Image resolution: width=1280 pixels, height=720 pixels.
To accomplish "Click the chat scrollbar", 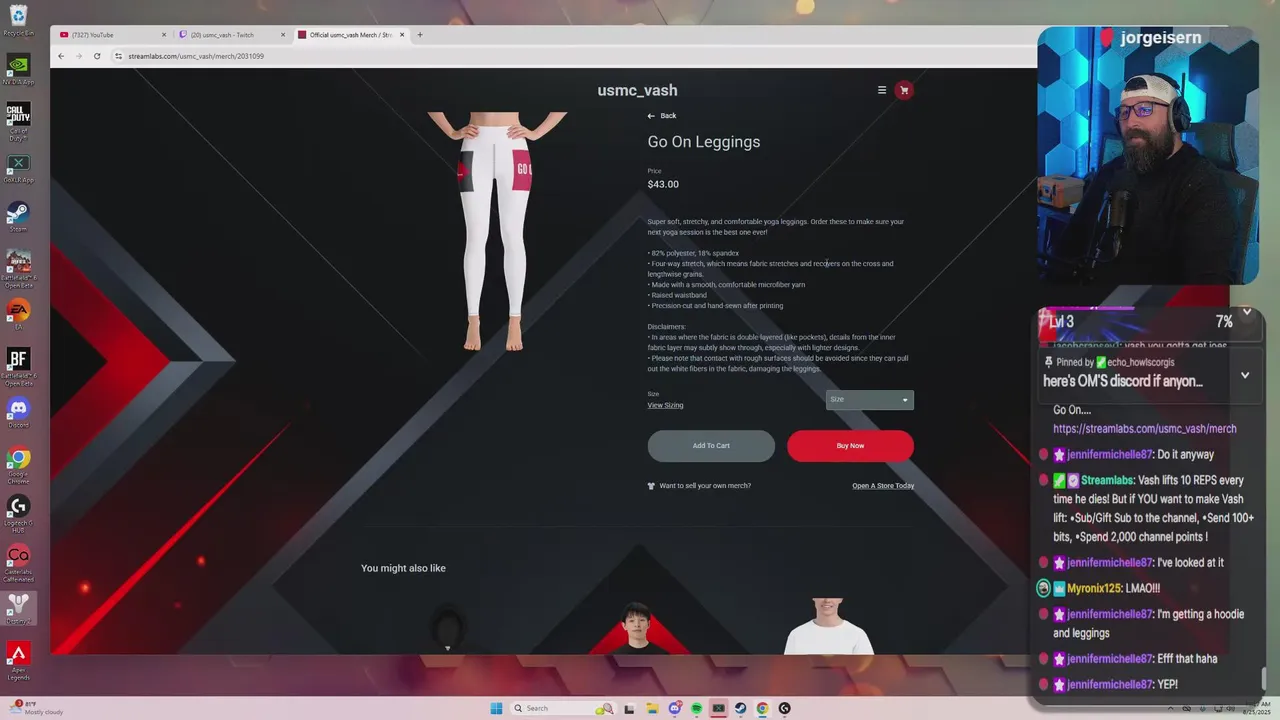I will (1263, 681).
